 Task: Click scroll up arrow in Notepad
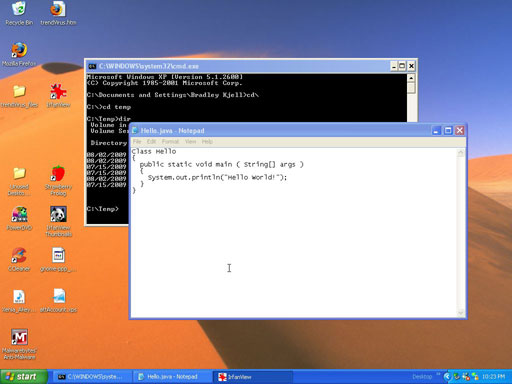click(x=461, y=153)
